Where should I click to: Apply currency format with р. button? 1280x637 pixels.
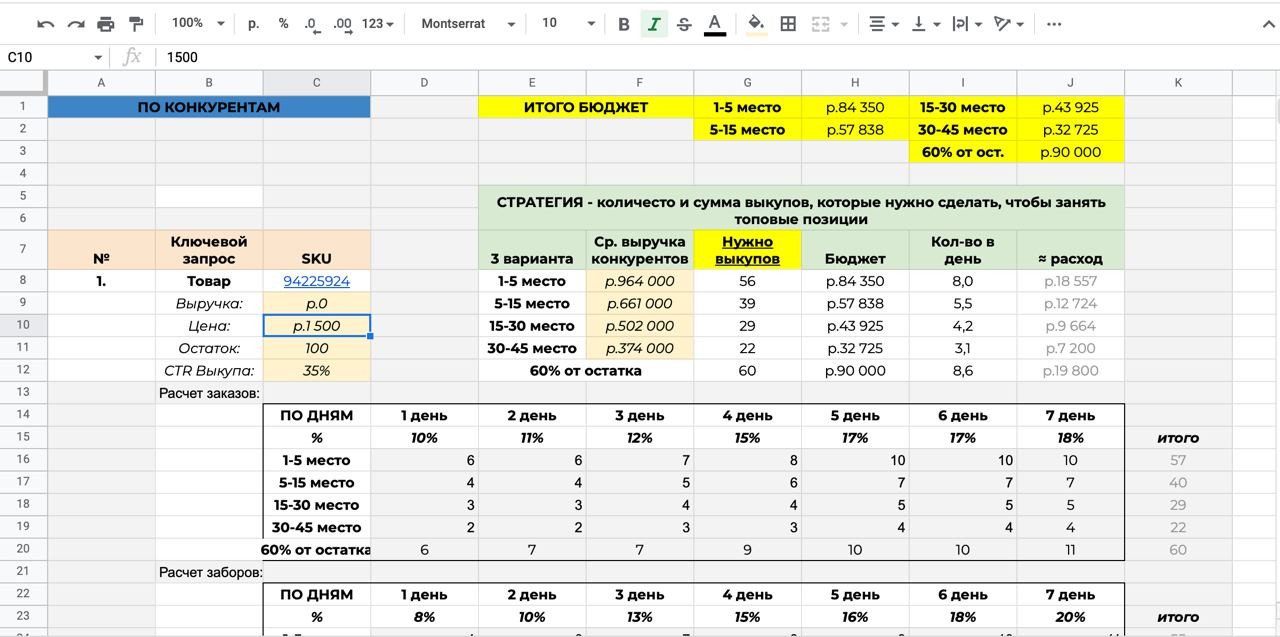[253, 23]
